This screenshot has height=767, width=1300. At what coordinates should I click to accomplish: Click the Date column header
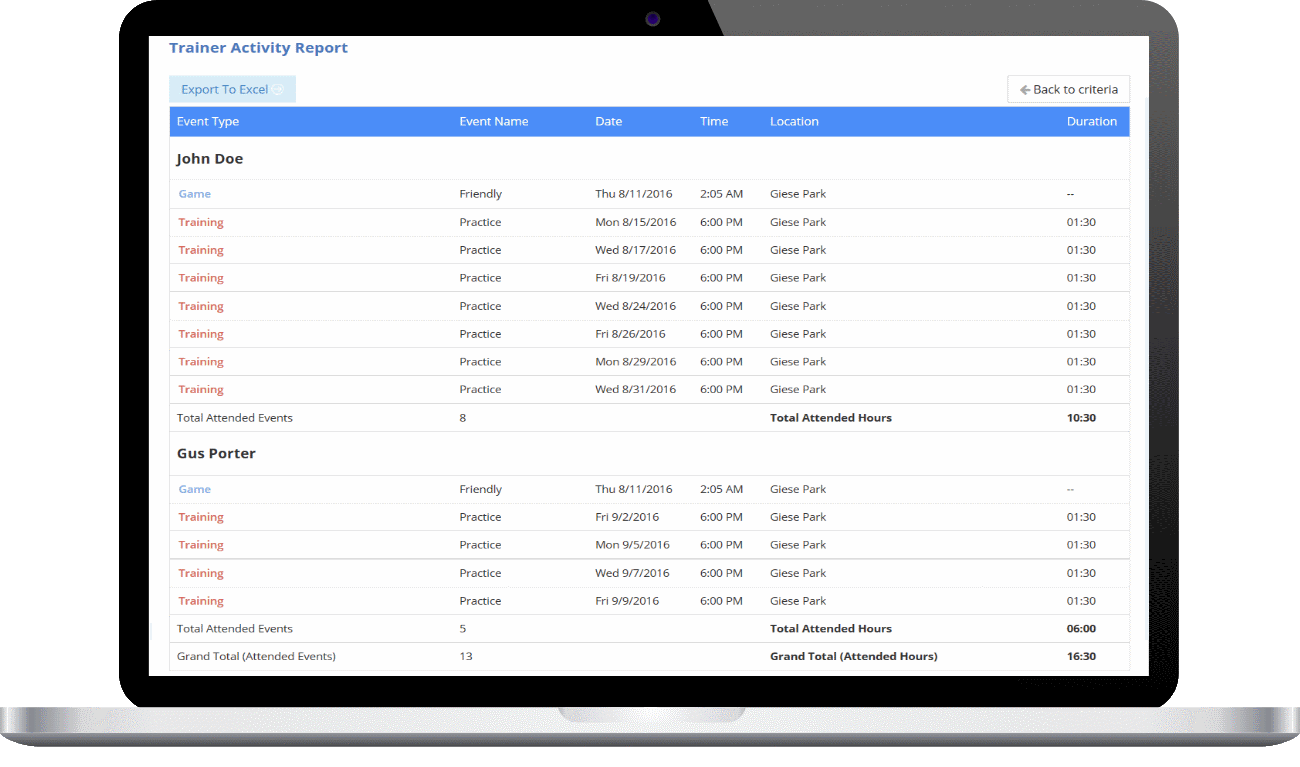(x=609, y=121)
